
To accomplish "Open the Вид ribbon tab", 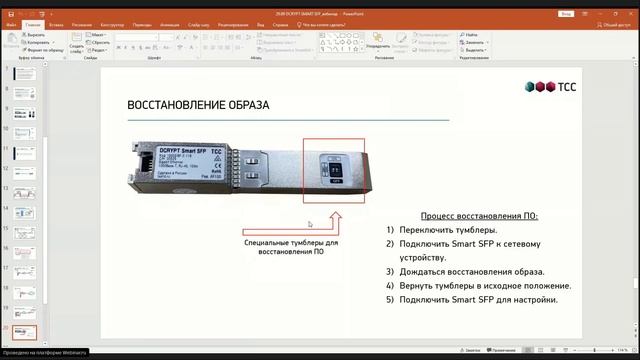I will 260,25.
